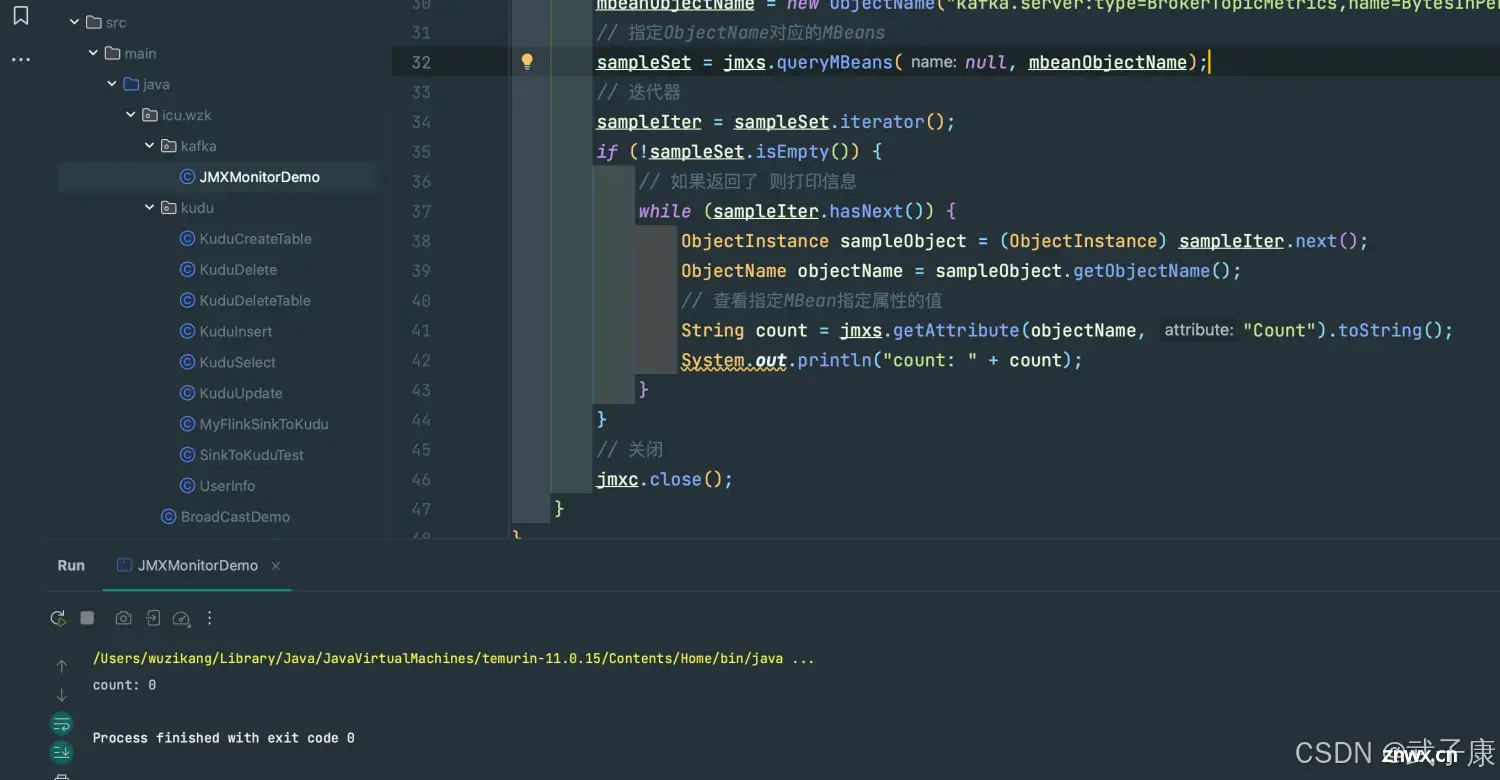
Task: Click the UserInfo class icon
Action: (187, 486)
